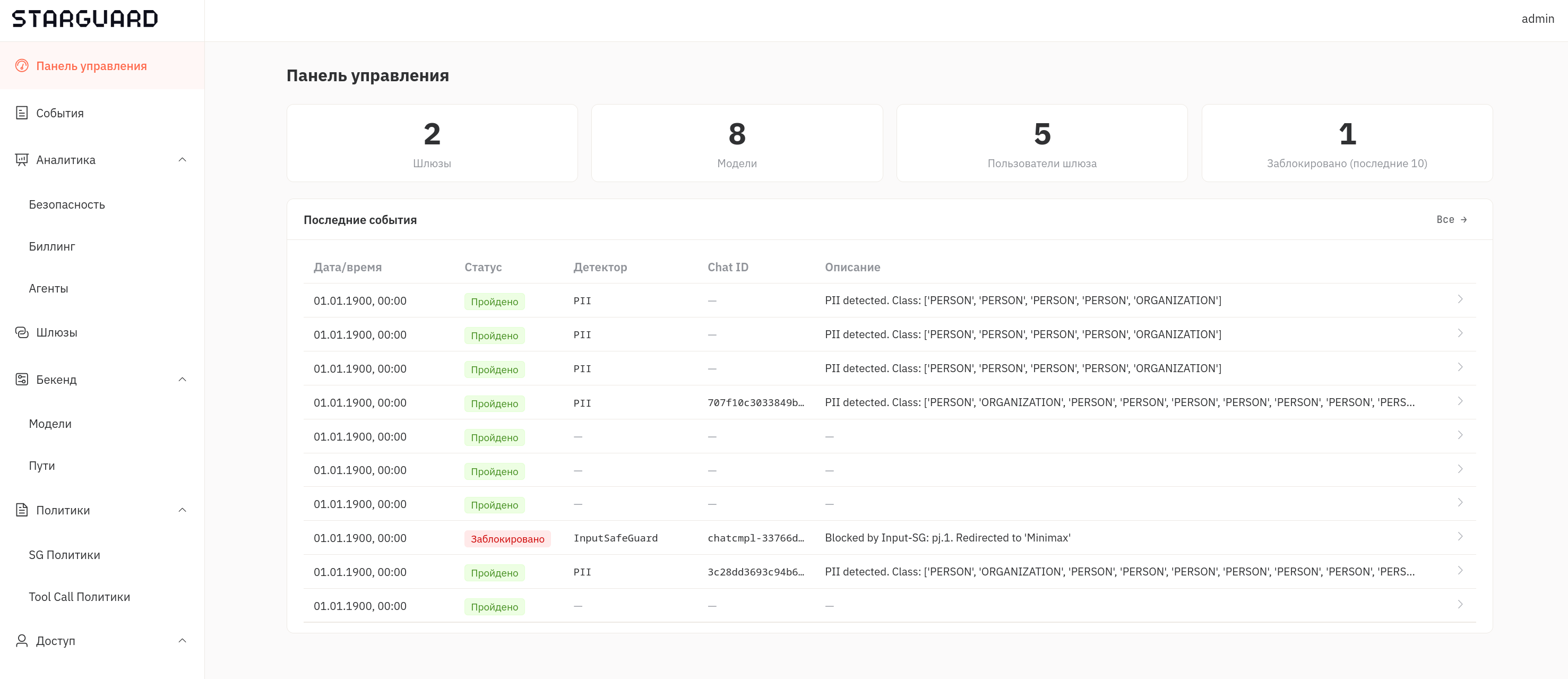The image size is (1568, 679).
Task: Open the Заблокировано (последние 10) card
Action: (x=1347, y=143)
